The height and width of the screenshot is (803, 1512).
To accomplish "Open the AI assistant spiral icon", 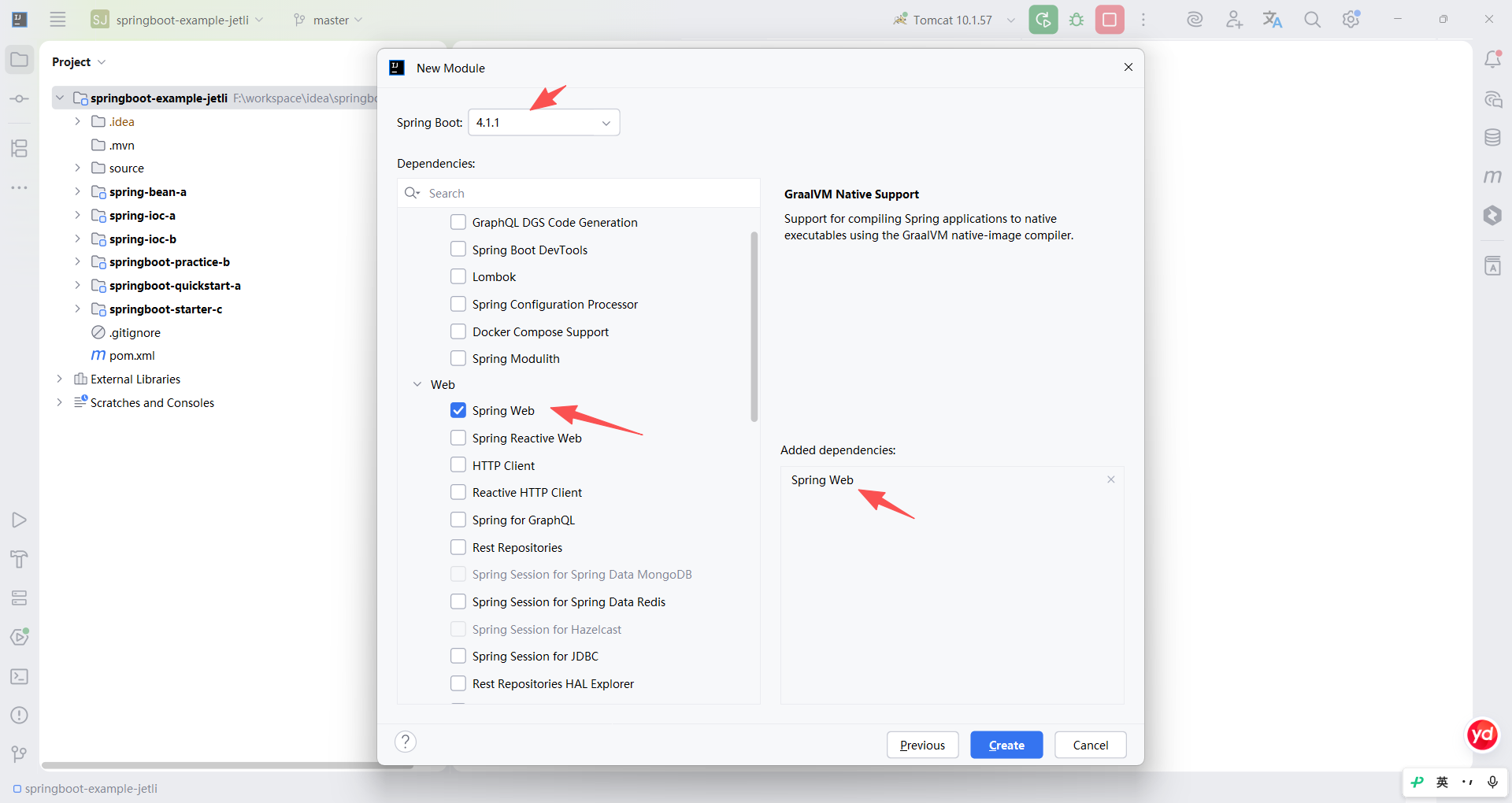I will [1195, 20].
